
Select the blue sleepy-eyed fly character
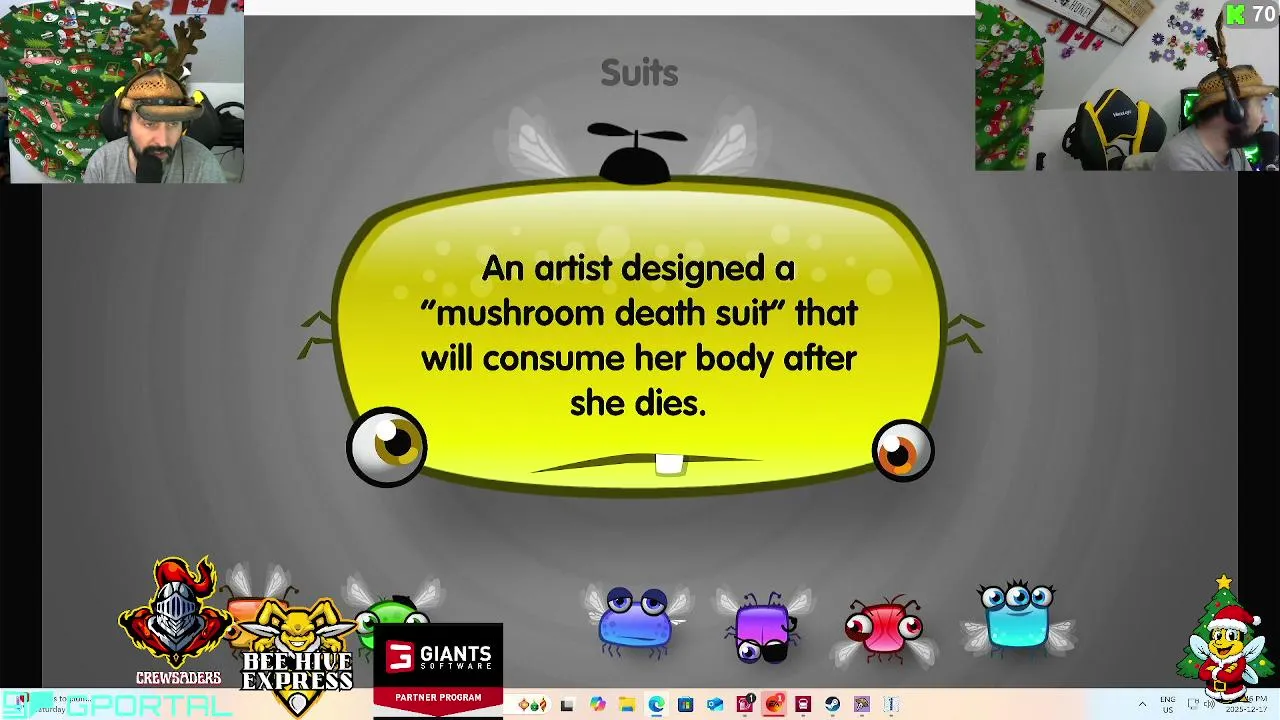coord(638,620)
